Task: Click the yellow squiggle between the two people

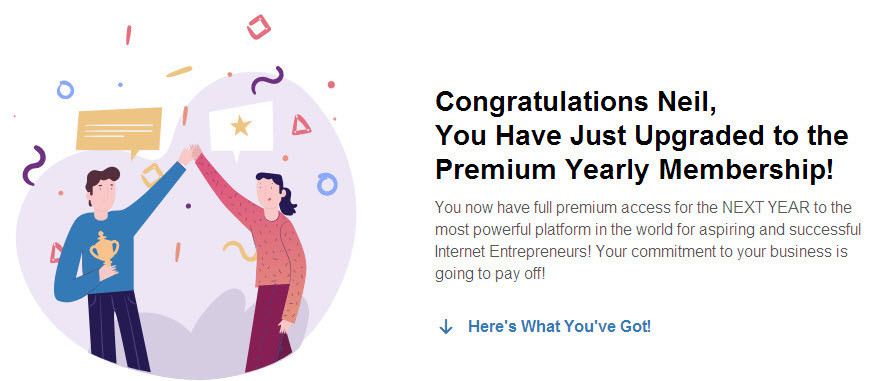Action: pyautogui.click(x=239, y=250)
